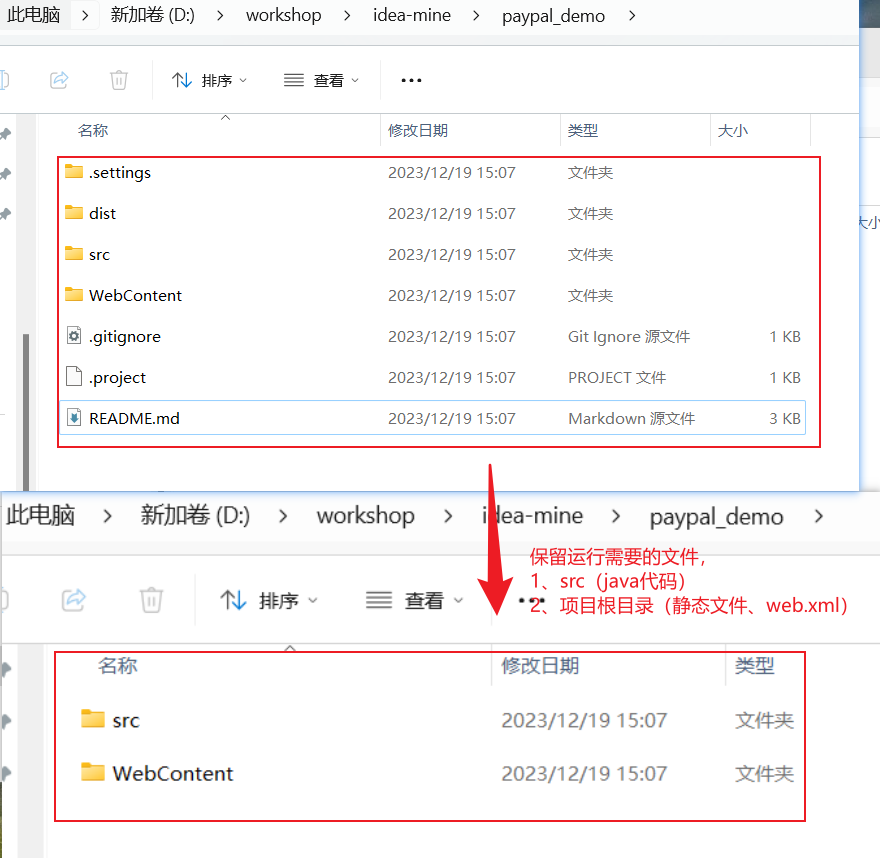Go to idea-mine in upper address bar
Image resolution: width=880 pixels, height=858 pixels.
point(412,15)
